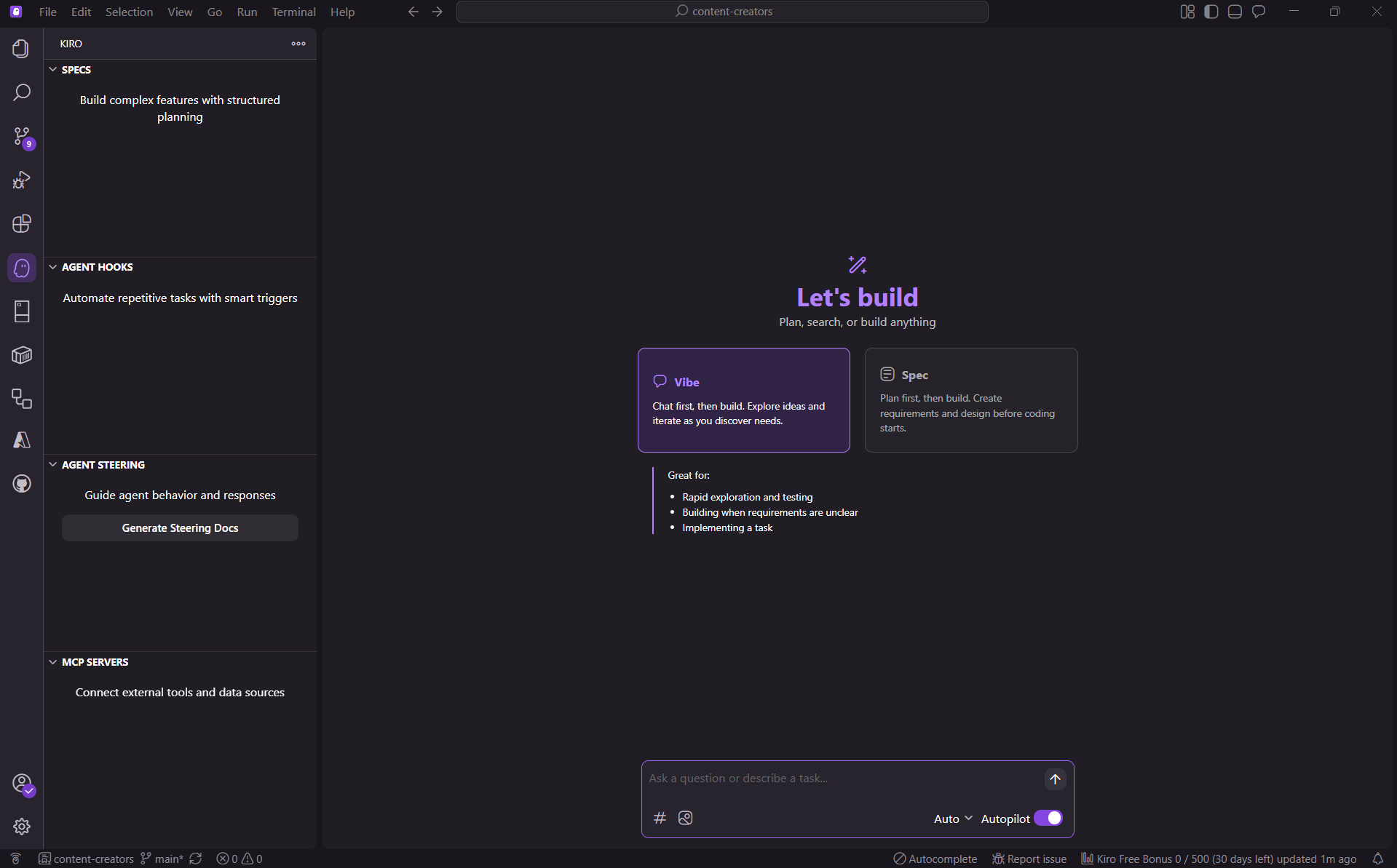Image resolution: width=1397 pixels, height=868 pixels.
Task: Click Report issue in status bar
Action: coord(1029,859)
